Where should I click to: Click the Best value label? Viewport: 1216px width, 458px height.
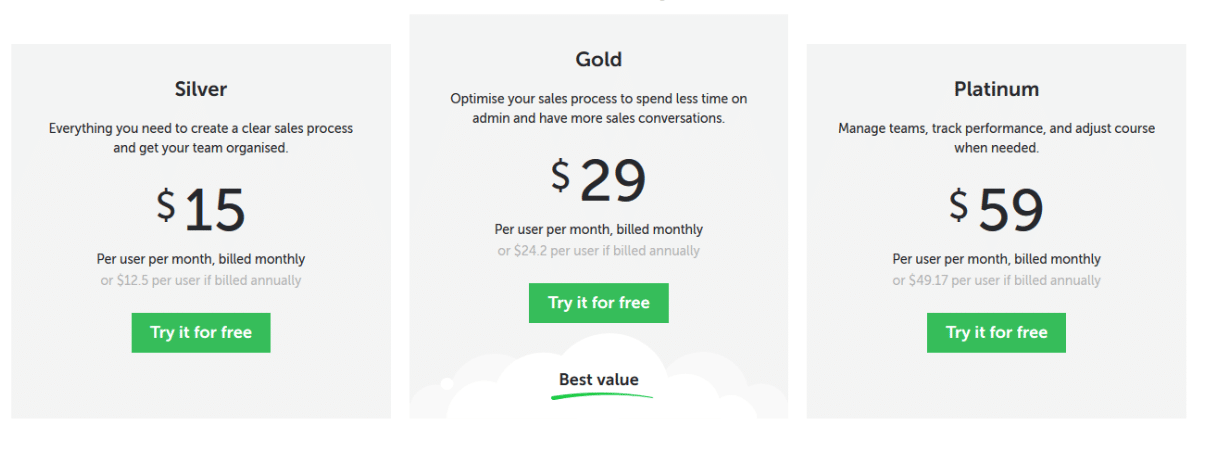coord(599,379)
